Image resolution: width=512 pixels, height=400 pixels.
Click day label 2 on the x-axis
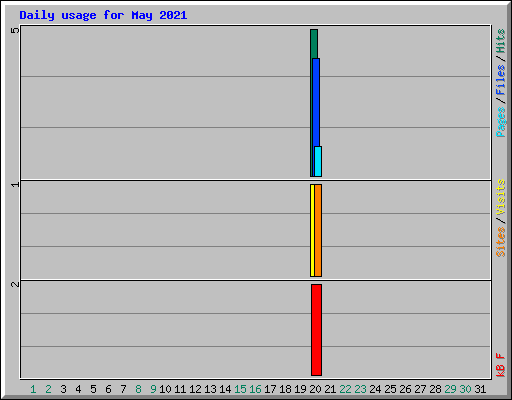coord(48,389)
